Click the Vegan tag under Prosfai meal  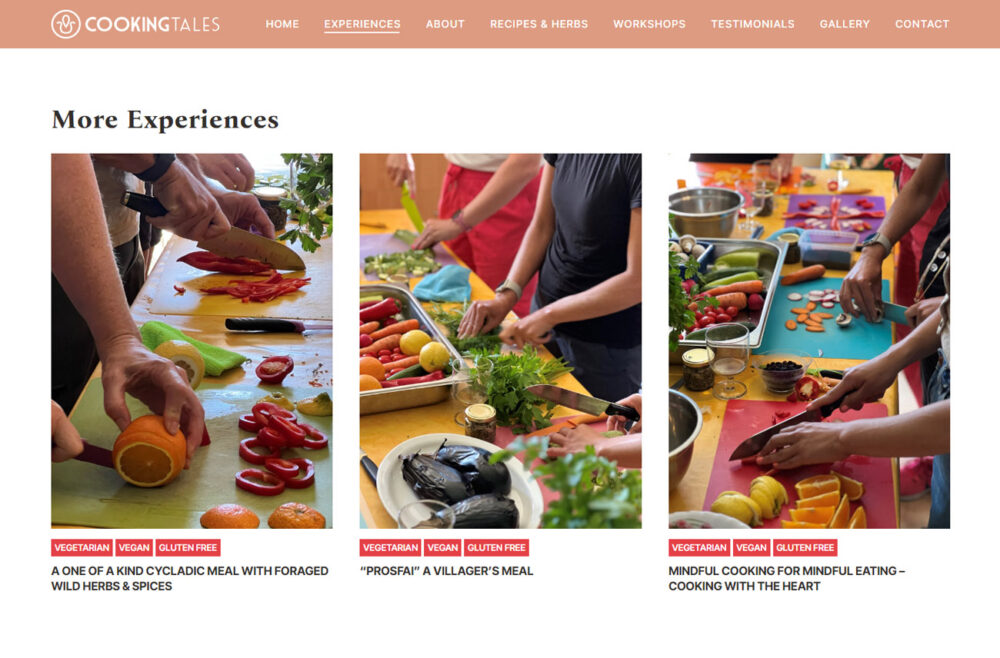point(443,548)
